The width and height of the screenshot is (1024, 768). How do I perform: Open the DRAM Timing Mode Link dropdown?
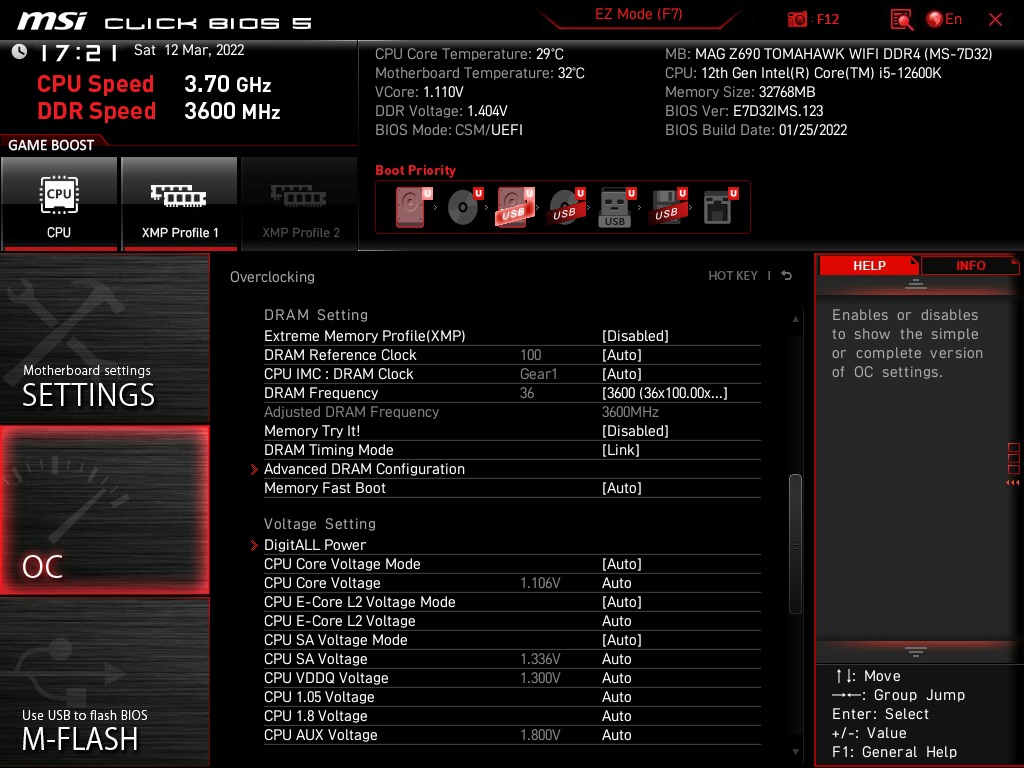coord(620,450)
